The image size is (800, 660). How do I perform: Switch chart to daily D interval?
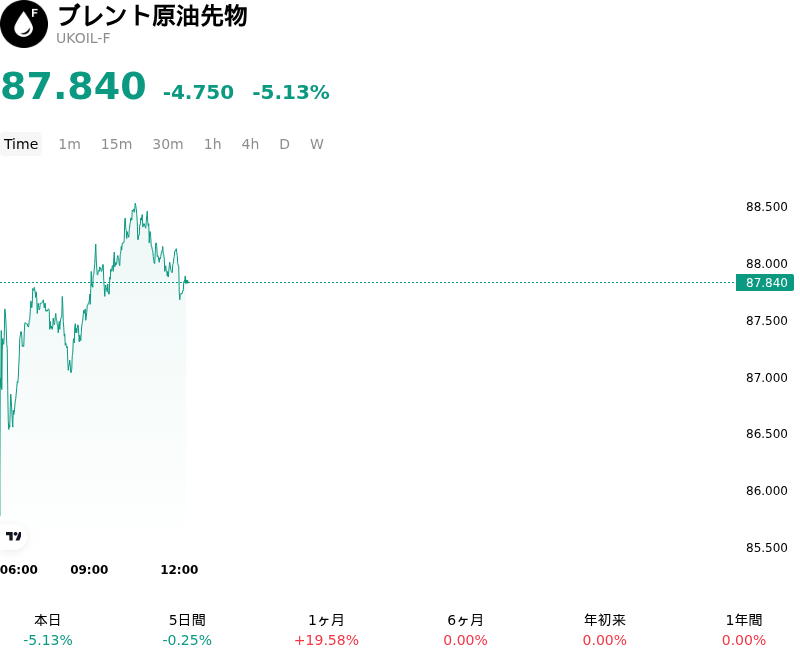284,144
